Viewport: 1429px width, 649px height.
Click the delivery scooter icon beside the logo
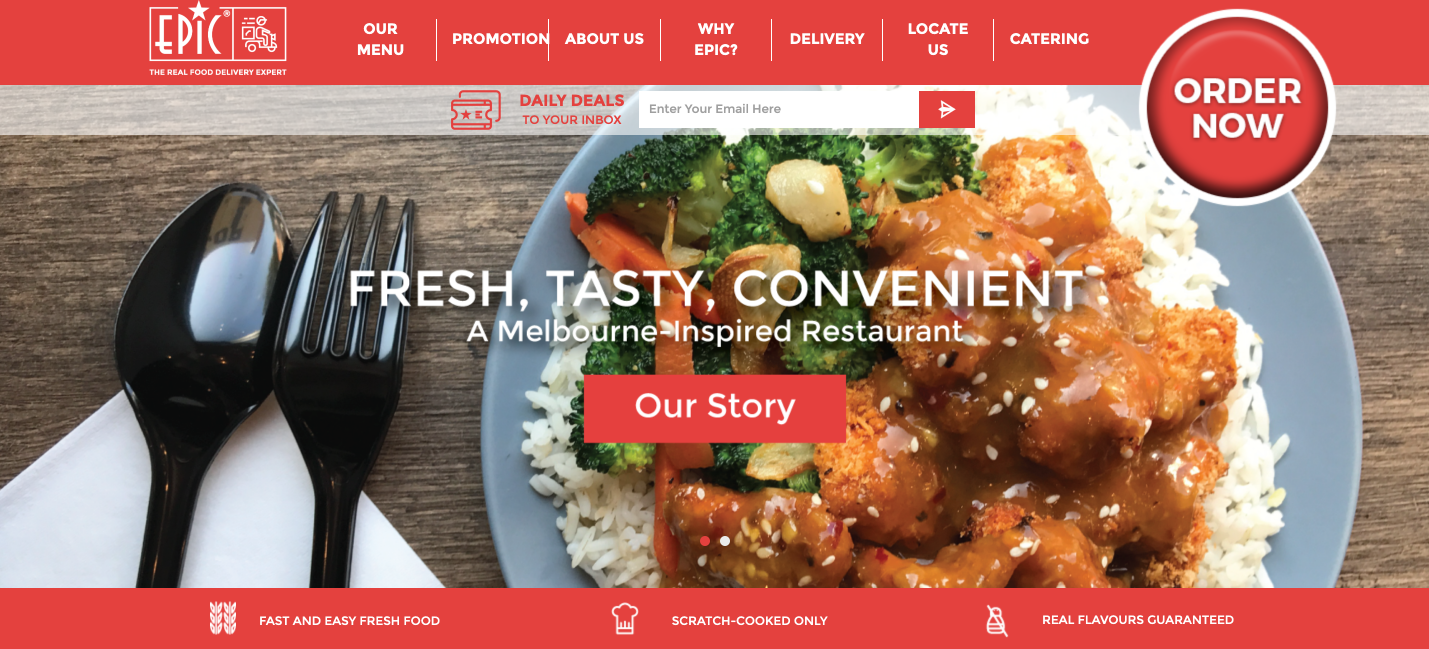pyautogui.click(x=260, y=34)
